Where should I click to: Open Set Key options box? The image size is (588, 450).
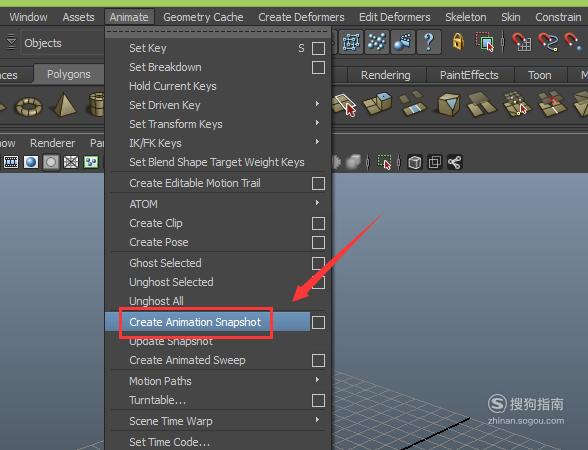[318, 48]
